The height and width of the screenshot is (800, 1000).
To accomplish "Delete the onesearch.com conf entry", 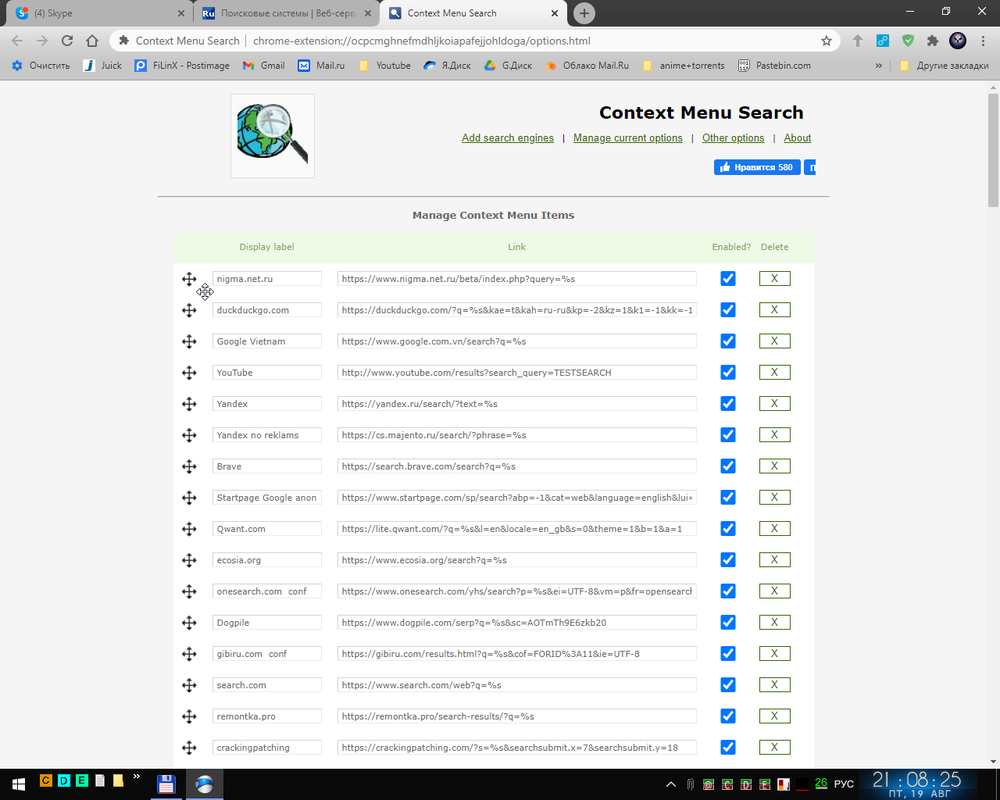I will coord(774,591).
